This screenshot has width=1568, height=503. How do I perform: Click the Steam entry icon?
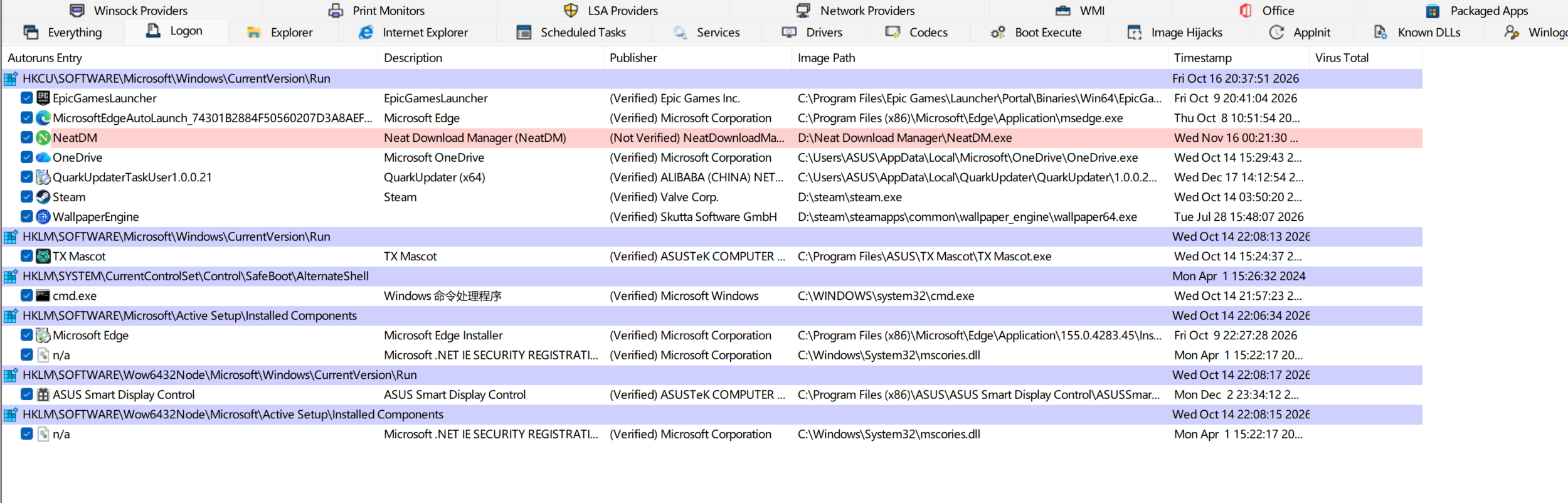click(x=43, y=197)
